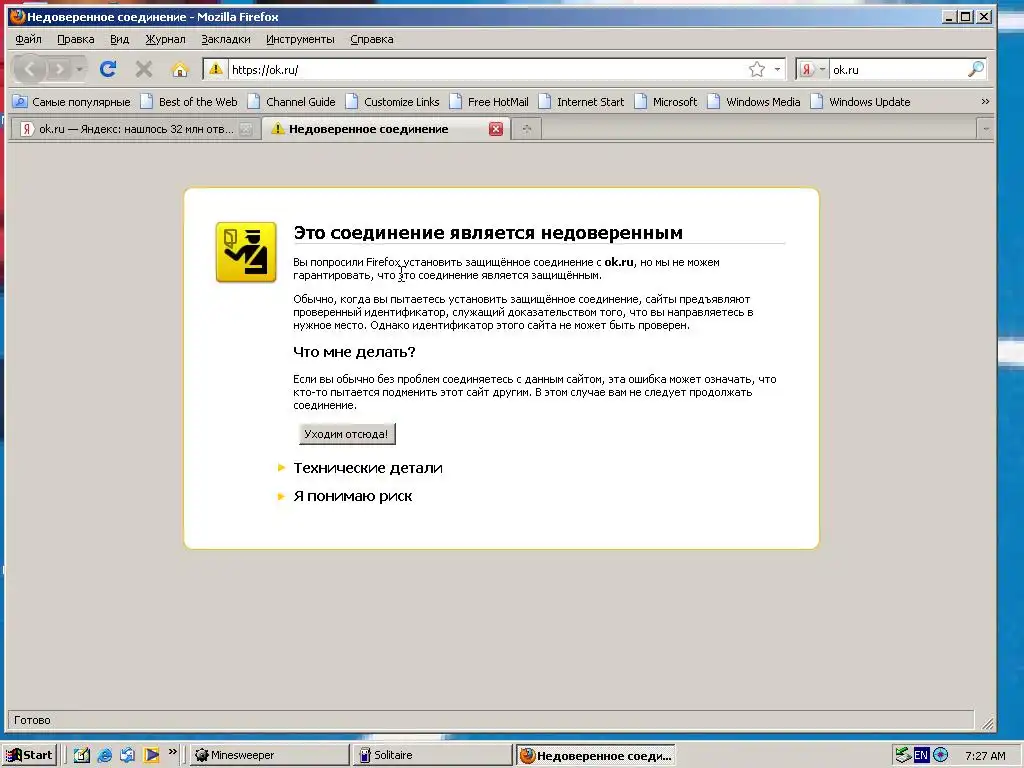
Task: Open the Самые популярные bookmarks folder
Action: 72,102
